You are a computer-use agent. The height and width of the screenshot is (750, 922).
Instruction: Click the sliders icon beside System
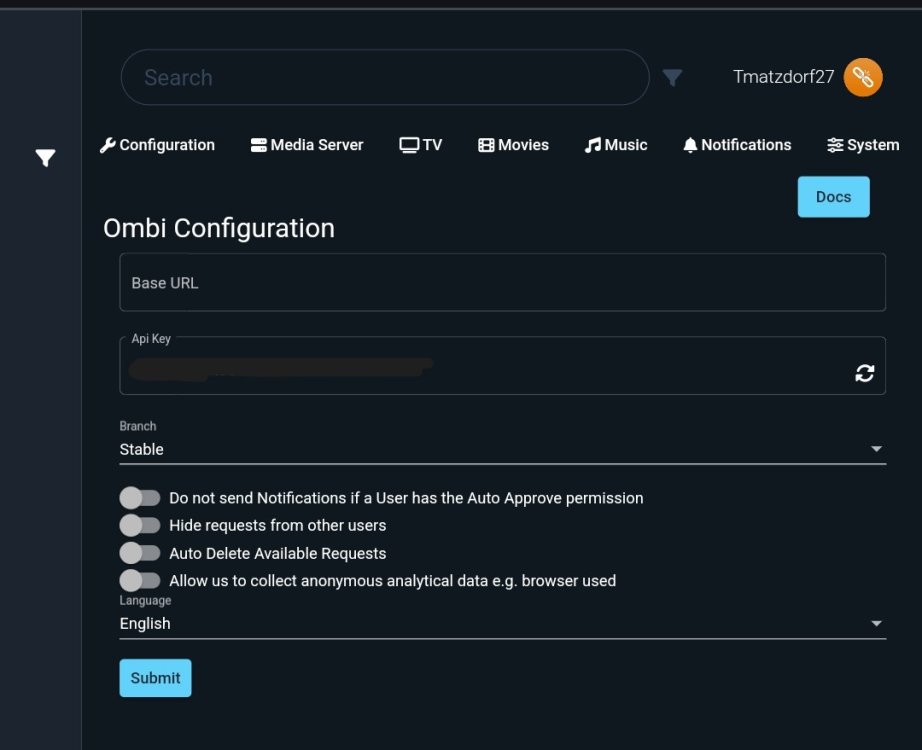[x=835, y=145]
